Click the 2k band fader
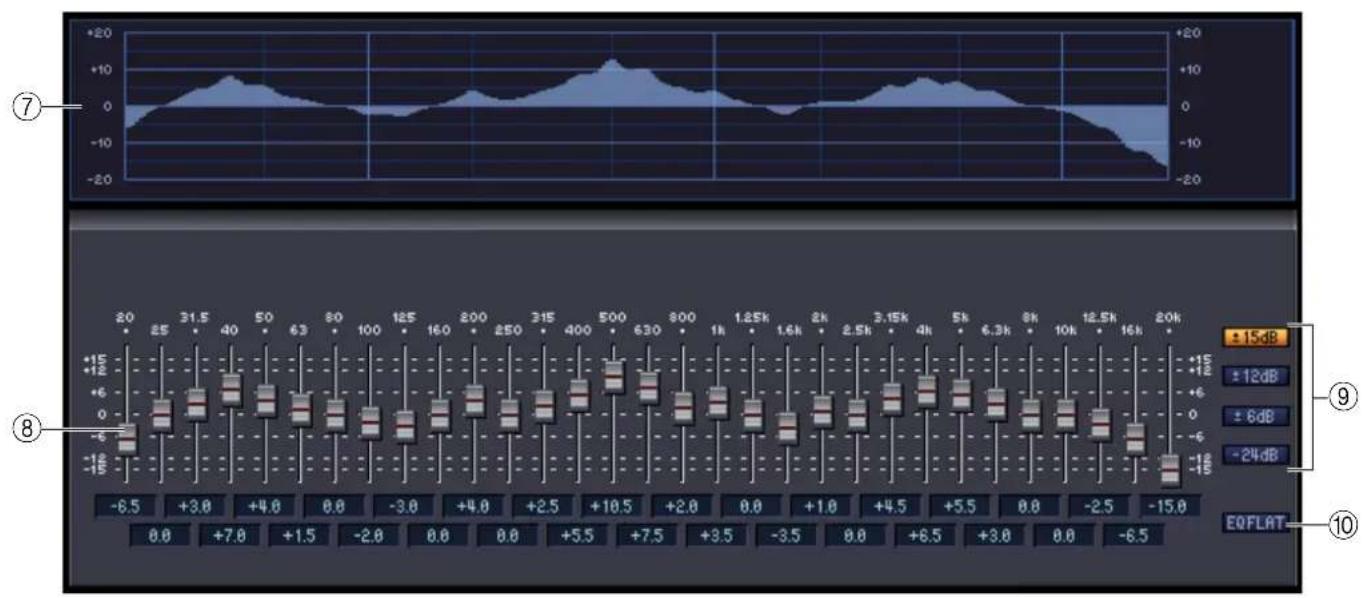Image resolution: width=1365 pixels, height=598 pixels. tap(821, 410)
